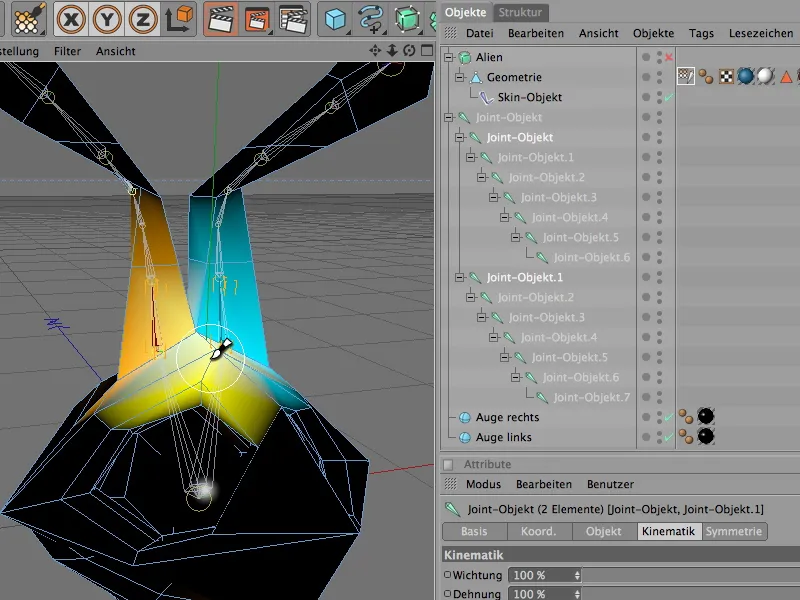Select the blue material tag on Geometrie
The height and width of the screenshot is (600, 800).
pyautogui.click(x=745, y=77)
